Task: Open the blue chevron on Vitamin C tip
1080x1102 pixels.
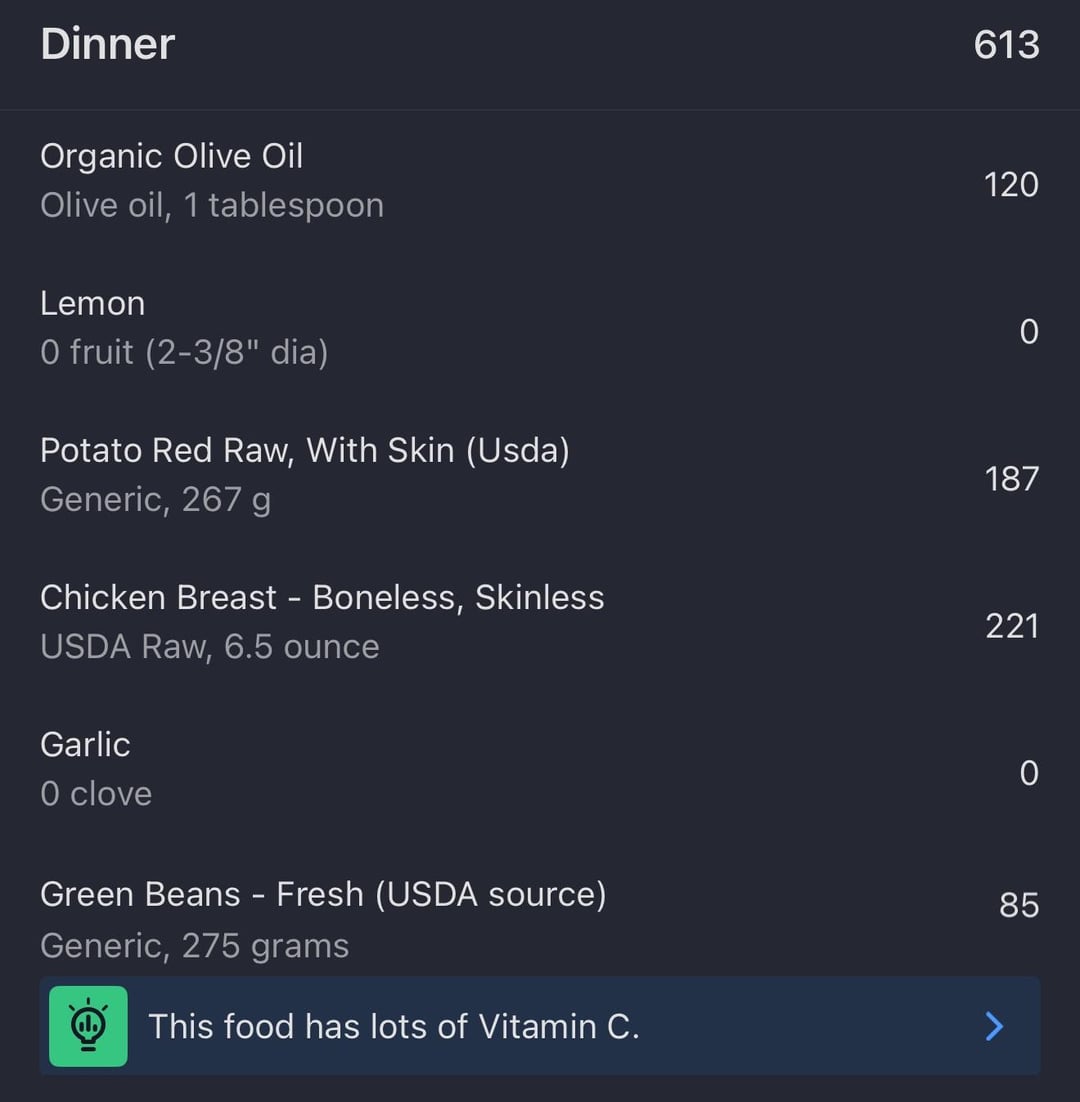Action: click(994, 1026)
